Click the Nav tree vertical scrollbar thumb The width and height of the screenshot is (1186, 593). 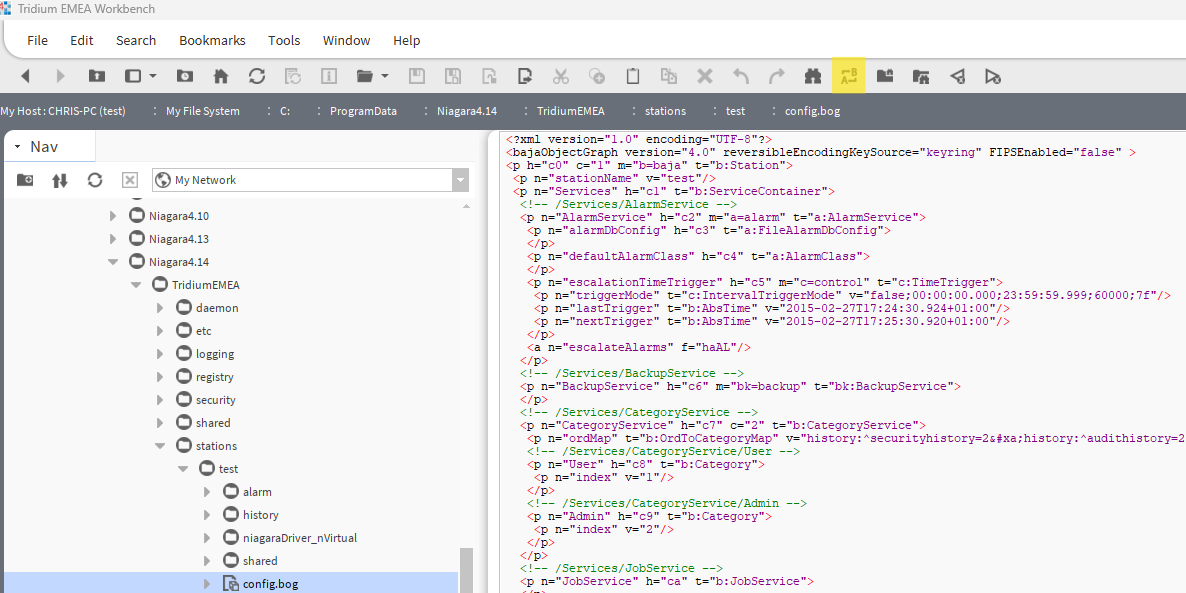pyautogui.click(x=465, y=570)
